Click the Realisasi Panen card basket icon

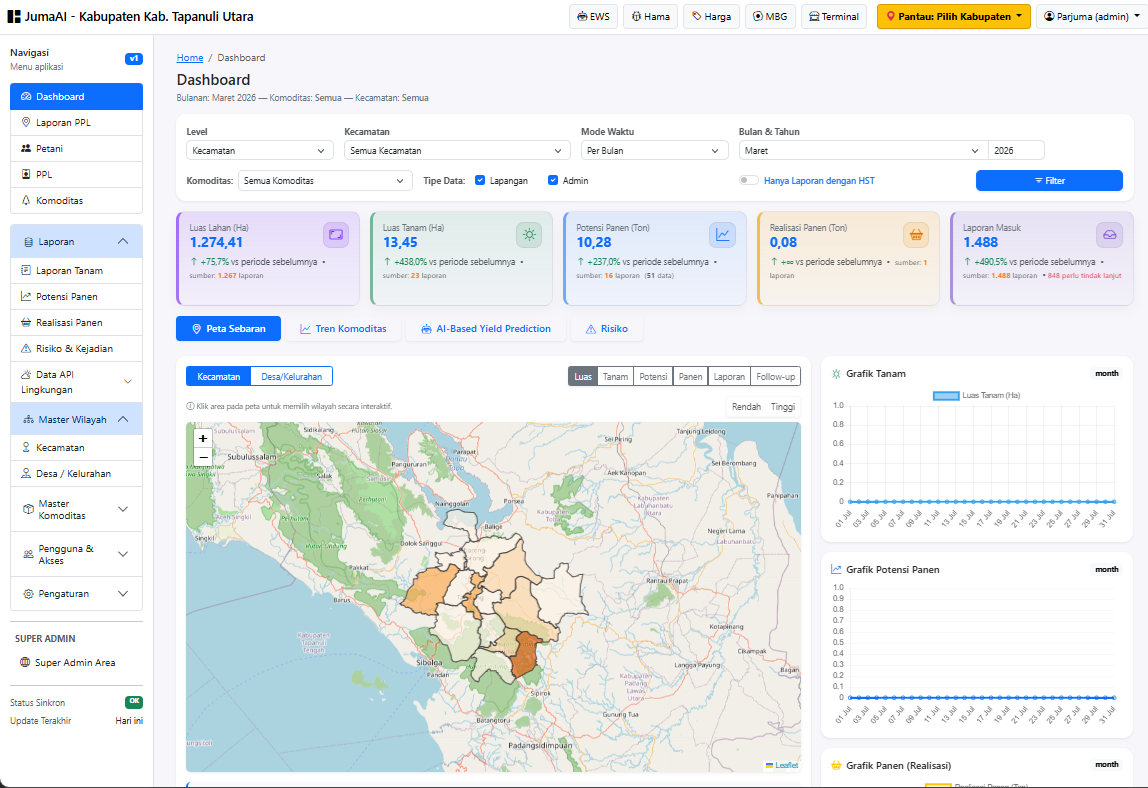pyautogui.click(x=916, y=235)
